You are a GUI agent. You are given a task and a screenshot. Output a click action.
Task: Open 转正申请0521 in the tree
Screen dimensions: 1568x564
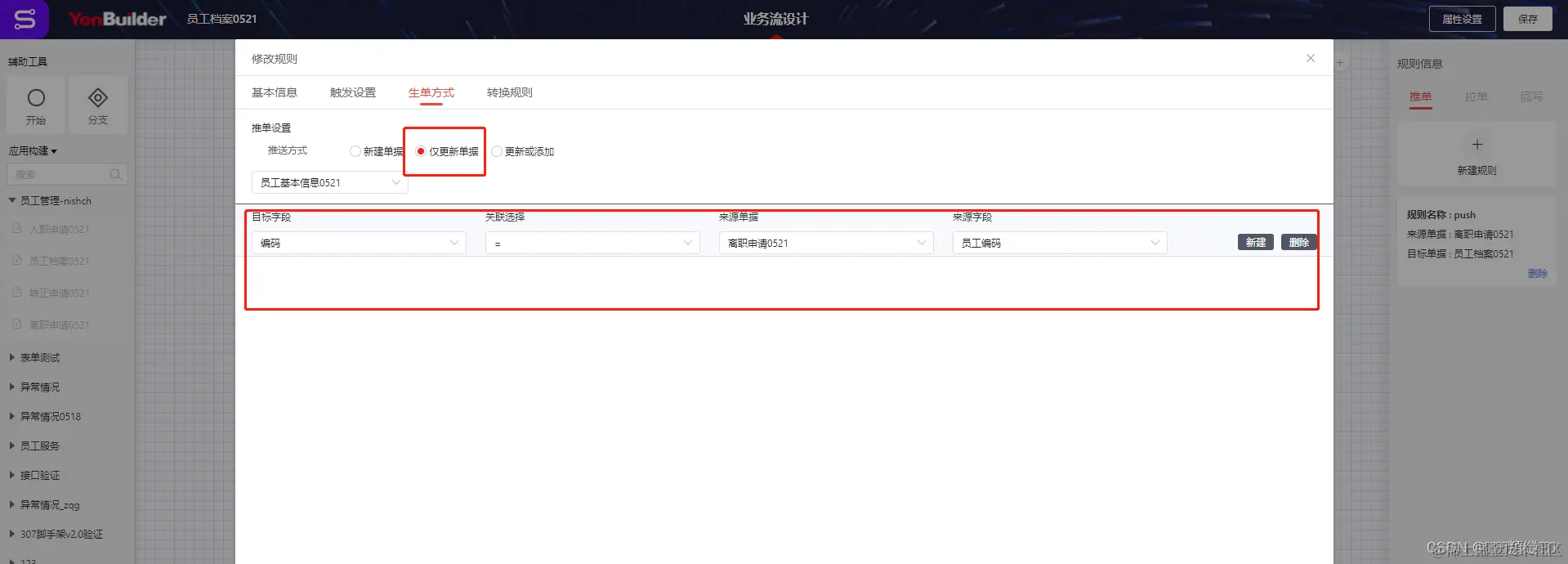(x=60, y=293)
